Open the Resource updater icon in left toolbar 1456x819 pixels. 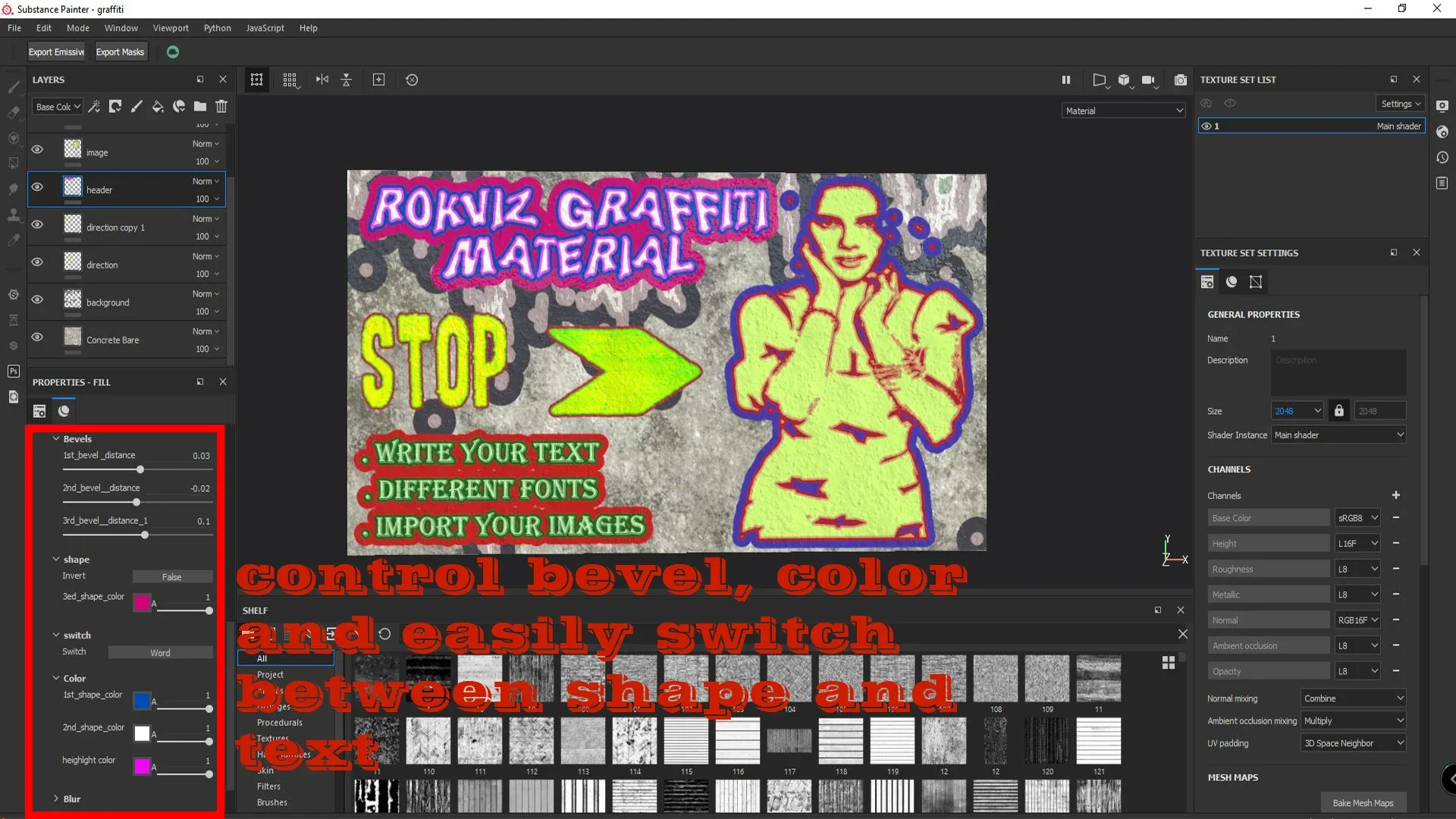tap(14, 397)
